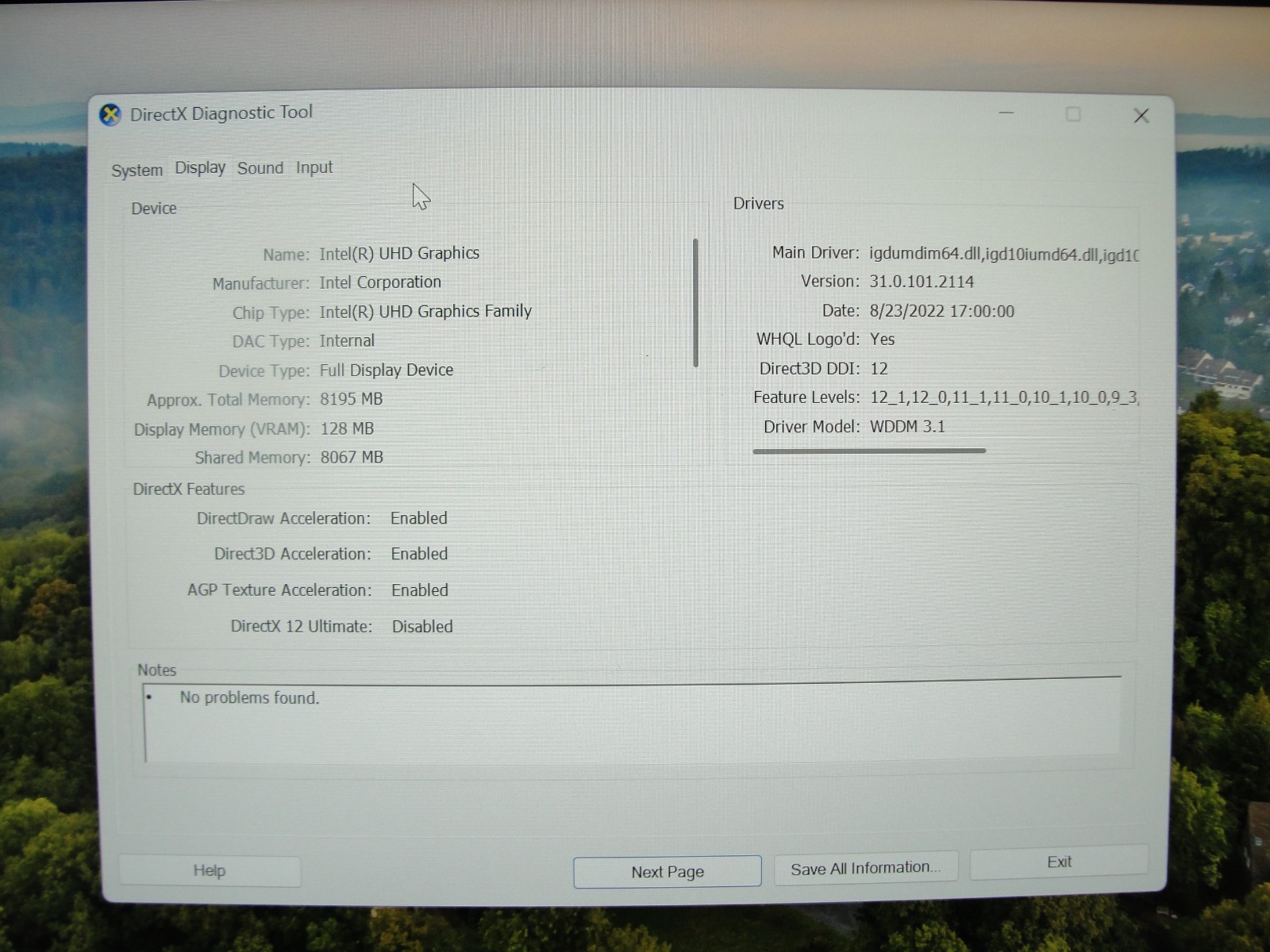Viewport: 1270px width, 952px height.
Task: Click the window title 'DirectX Diagnostic Tool'
Action: click(221, 113)
